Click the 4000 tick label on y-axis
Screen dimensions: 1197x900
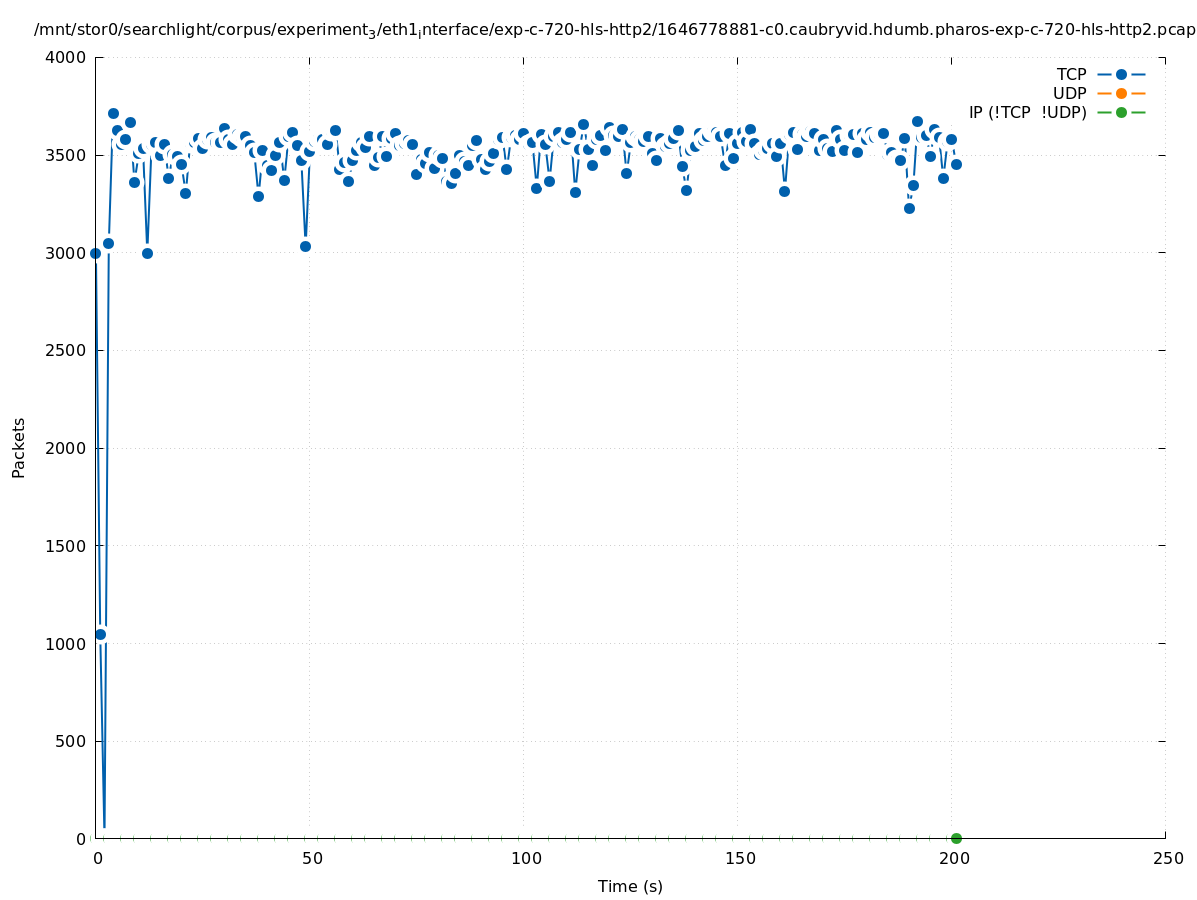click(x=68, y=57)
